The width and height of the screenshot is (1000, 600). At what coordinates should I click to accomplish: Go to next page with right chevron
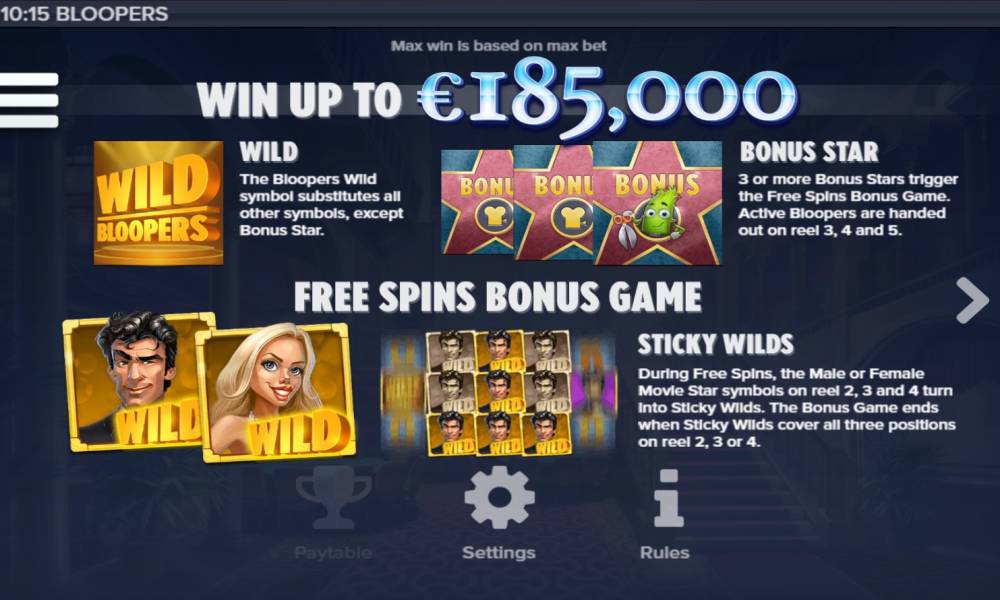973,300
